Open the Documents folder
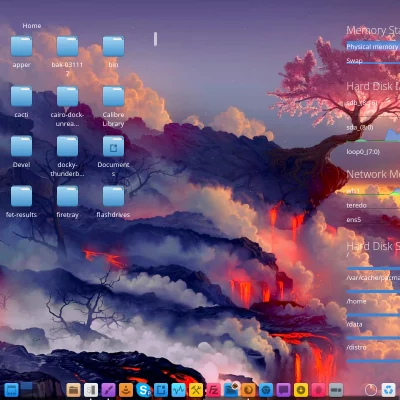400x400 pixels. click(113, 147)
